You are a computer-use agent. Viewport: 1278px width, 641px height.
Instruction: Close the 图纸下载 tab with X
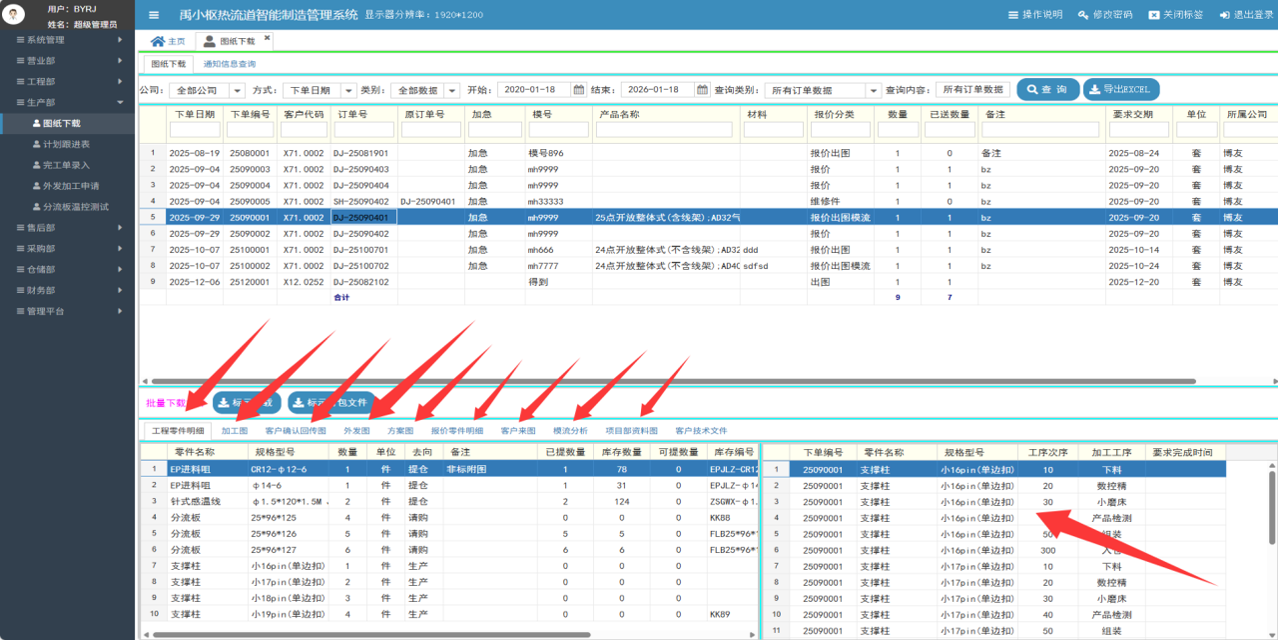(267, 39)
